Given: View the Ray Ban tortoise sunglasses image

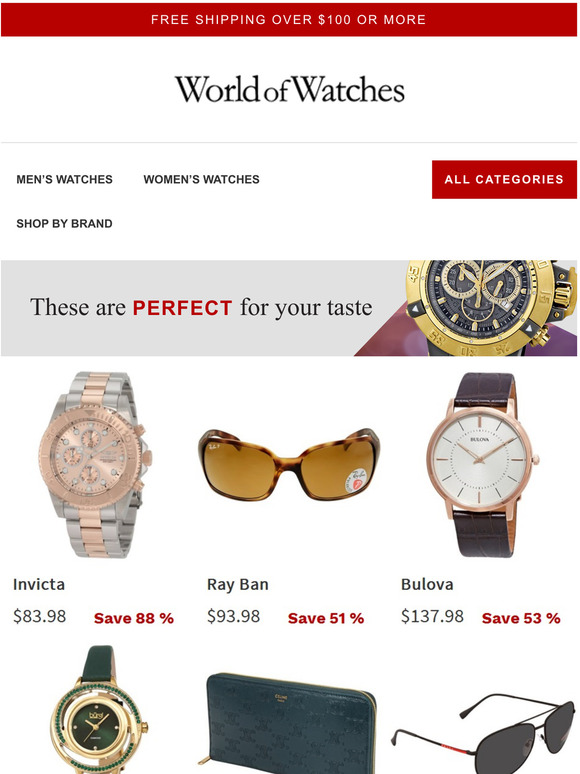Looking at the screenshot, I should (289, 464).
